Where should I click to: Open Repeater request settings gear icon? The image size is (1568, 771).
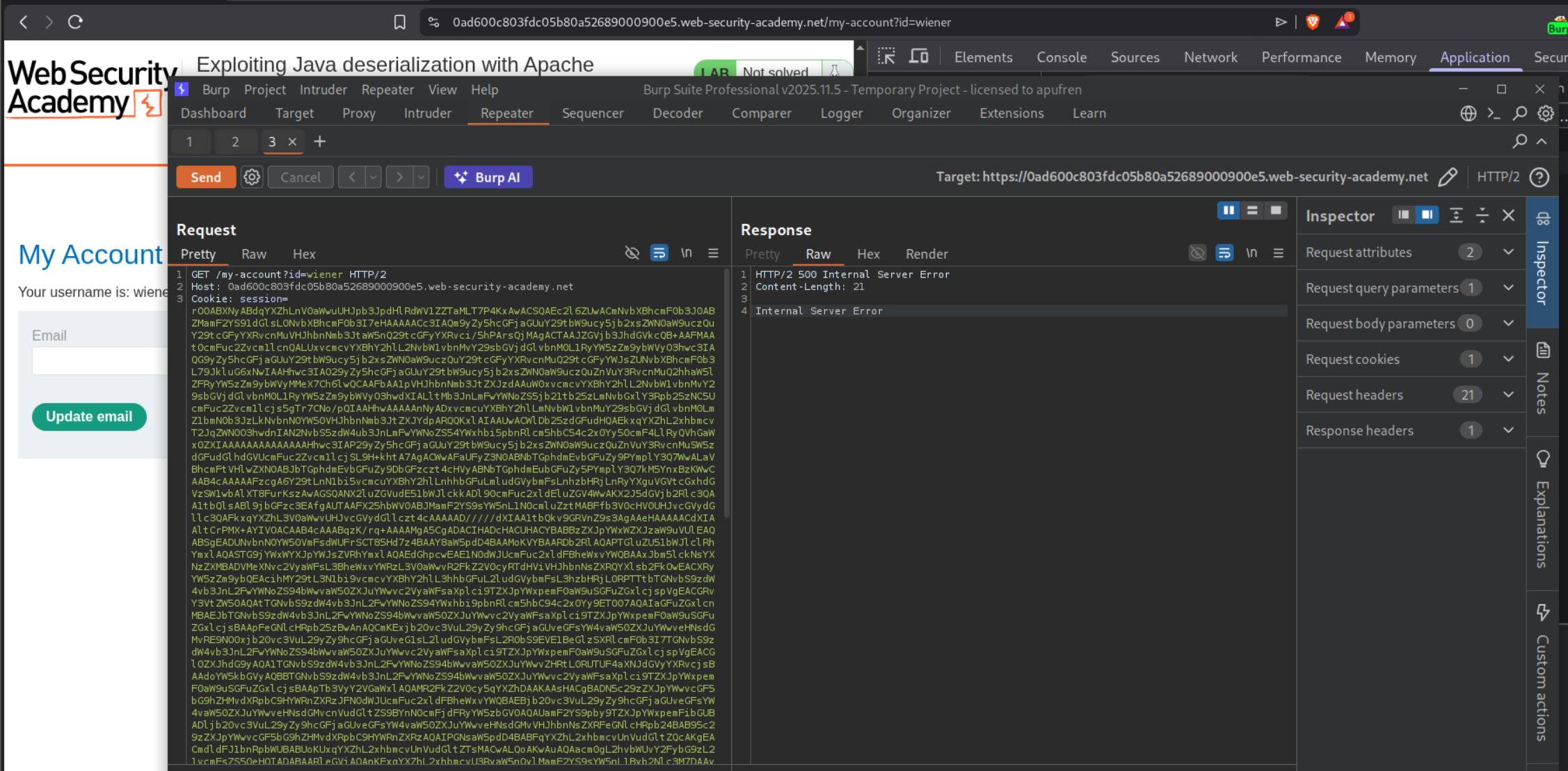click(252, 177)
